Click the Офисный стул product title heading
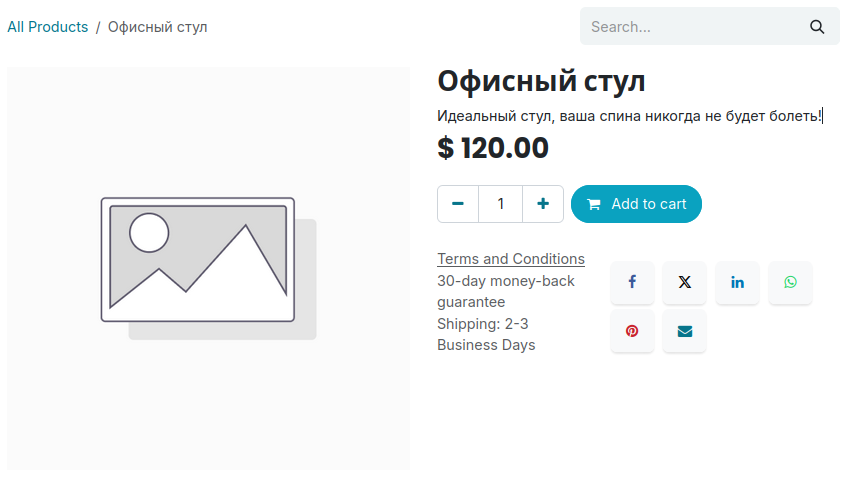Screen dimensions: 848x479 (x=541, y=81)
